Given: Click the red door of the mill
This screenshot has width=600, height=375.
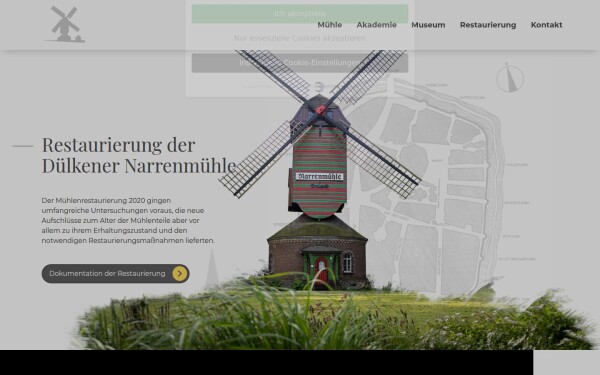Looking at the screenshot, I should point(322,271).
